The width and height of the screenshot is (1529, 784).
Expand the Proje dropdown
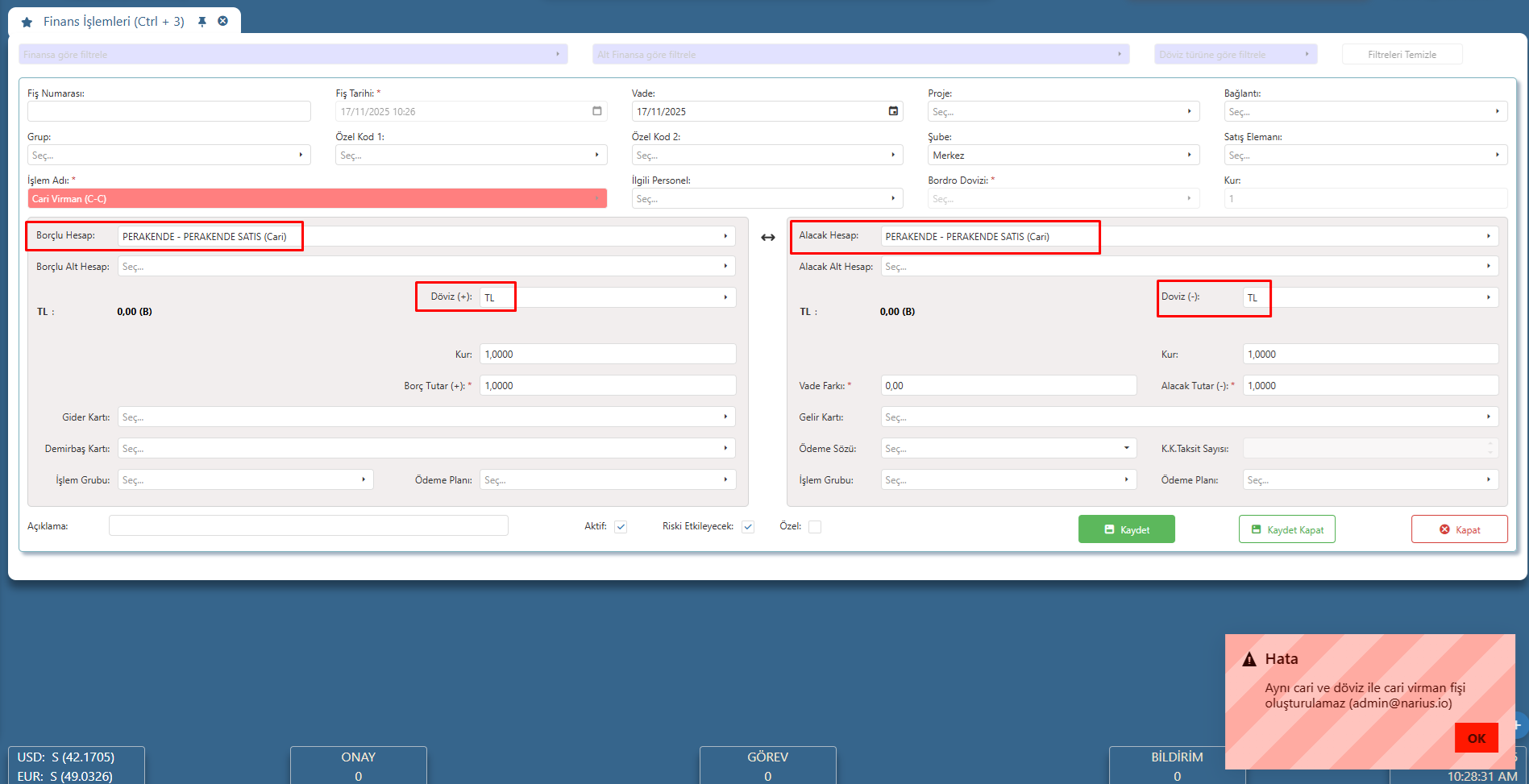click(x=1064, y=111)
